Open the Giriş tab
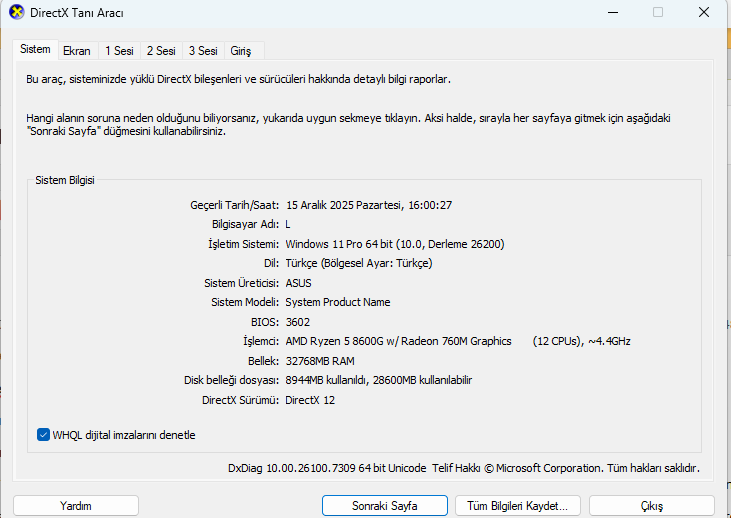The image size is (731, 518). pos(241,51)
